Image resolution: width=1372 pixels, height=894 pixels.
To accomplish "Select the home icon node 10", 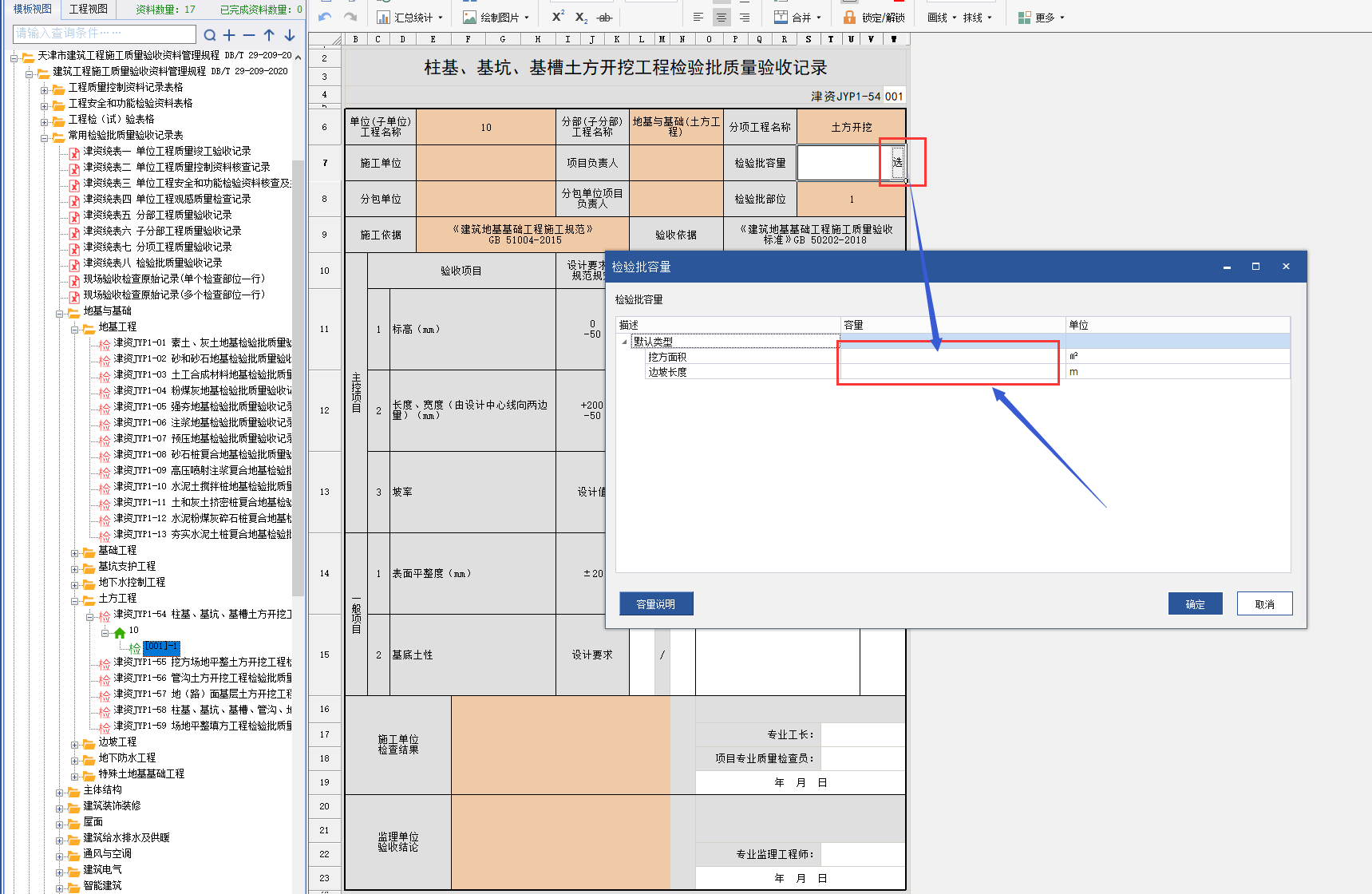I will (x=120, y=631).
